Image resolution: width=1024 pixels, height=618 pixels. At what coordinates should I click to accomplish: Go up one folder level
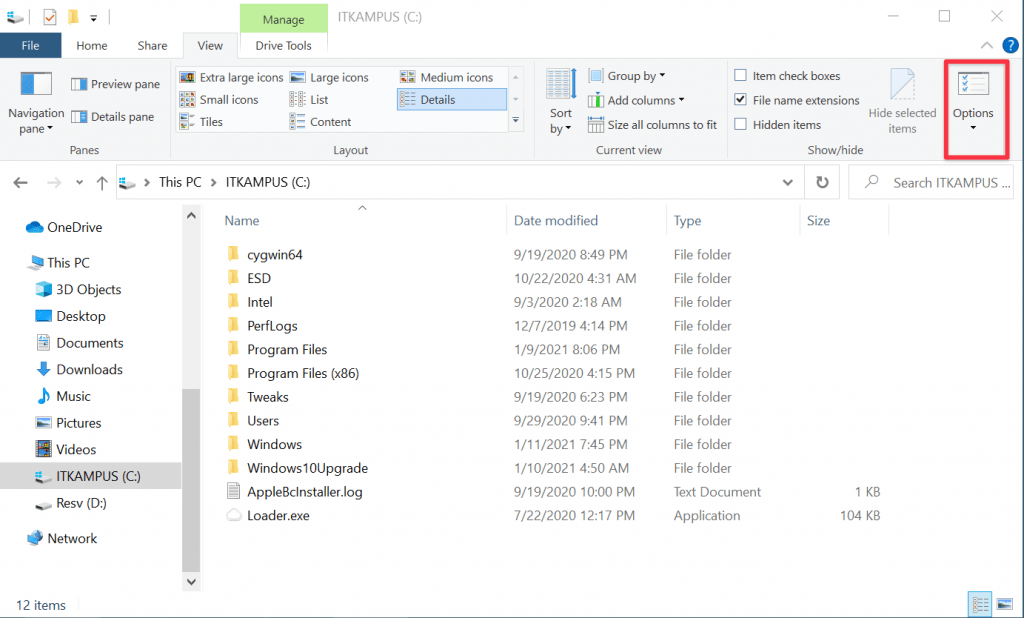coord(102,182)
